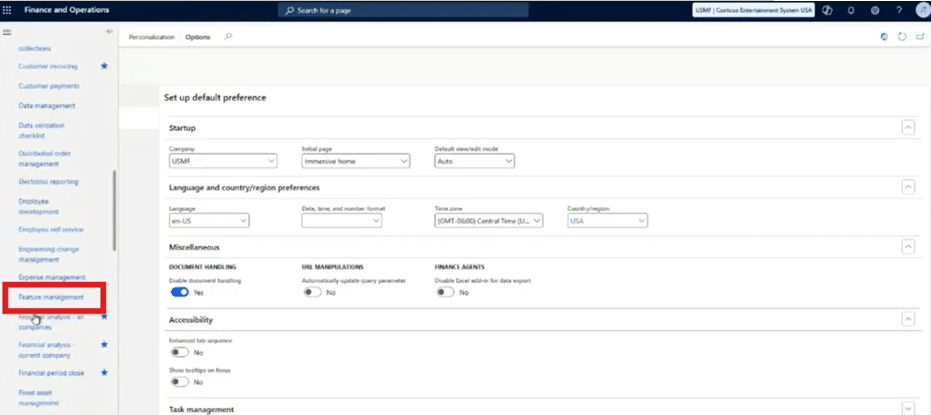Open the Options menu tab
Image resolution: width=931 pixels, height=415 pixels.
[x=198, y=37]
